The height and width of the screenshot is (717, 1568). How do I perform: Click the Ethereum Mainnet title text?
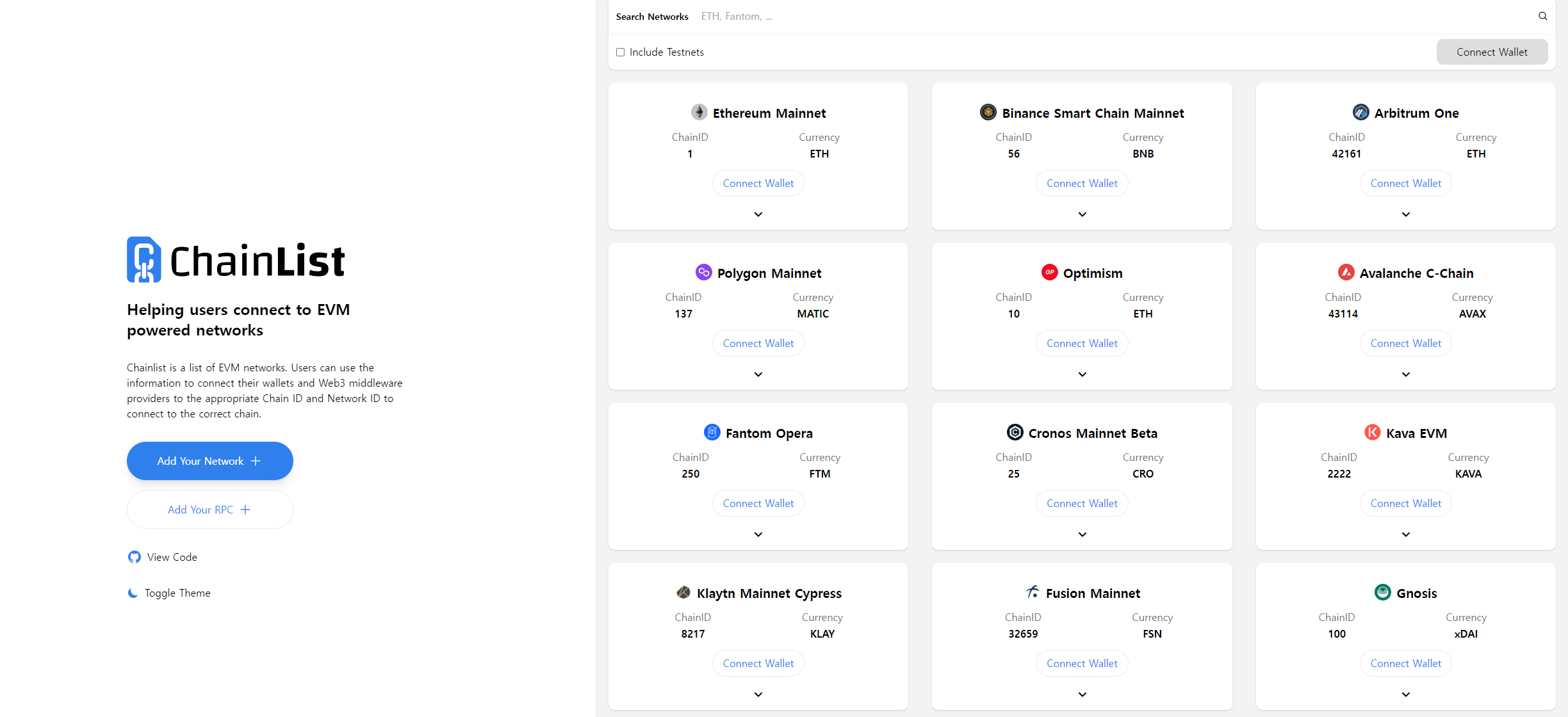[x=769, y=113]
